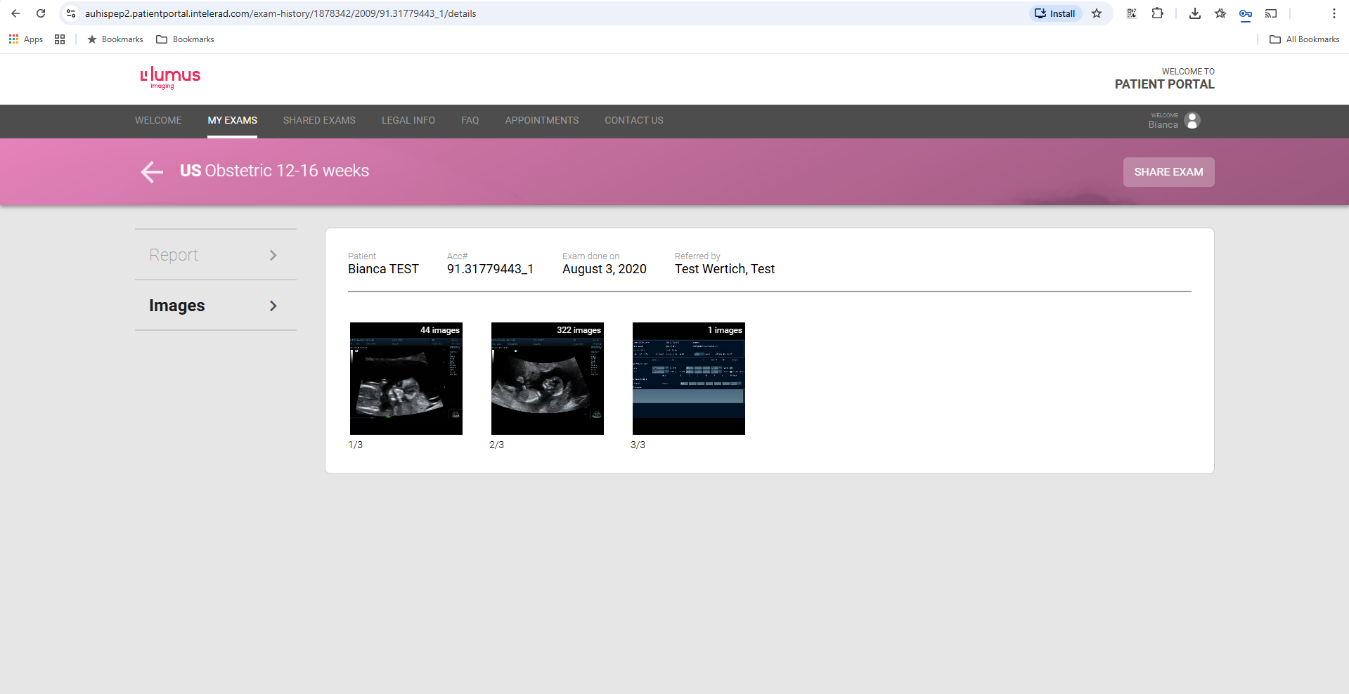Go to the WELCOME tab

click(x=158, y=120)
